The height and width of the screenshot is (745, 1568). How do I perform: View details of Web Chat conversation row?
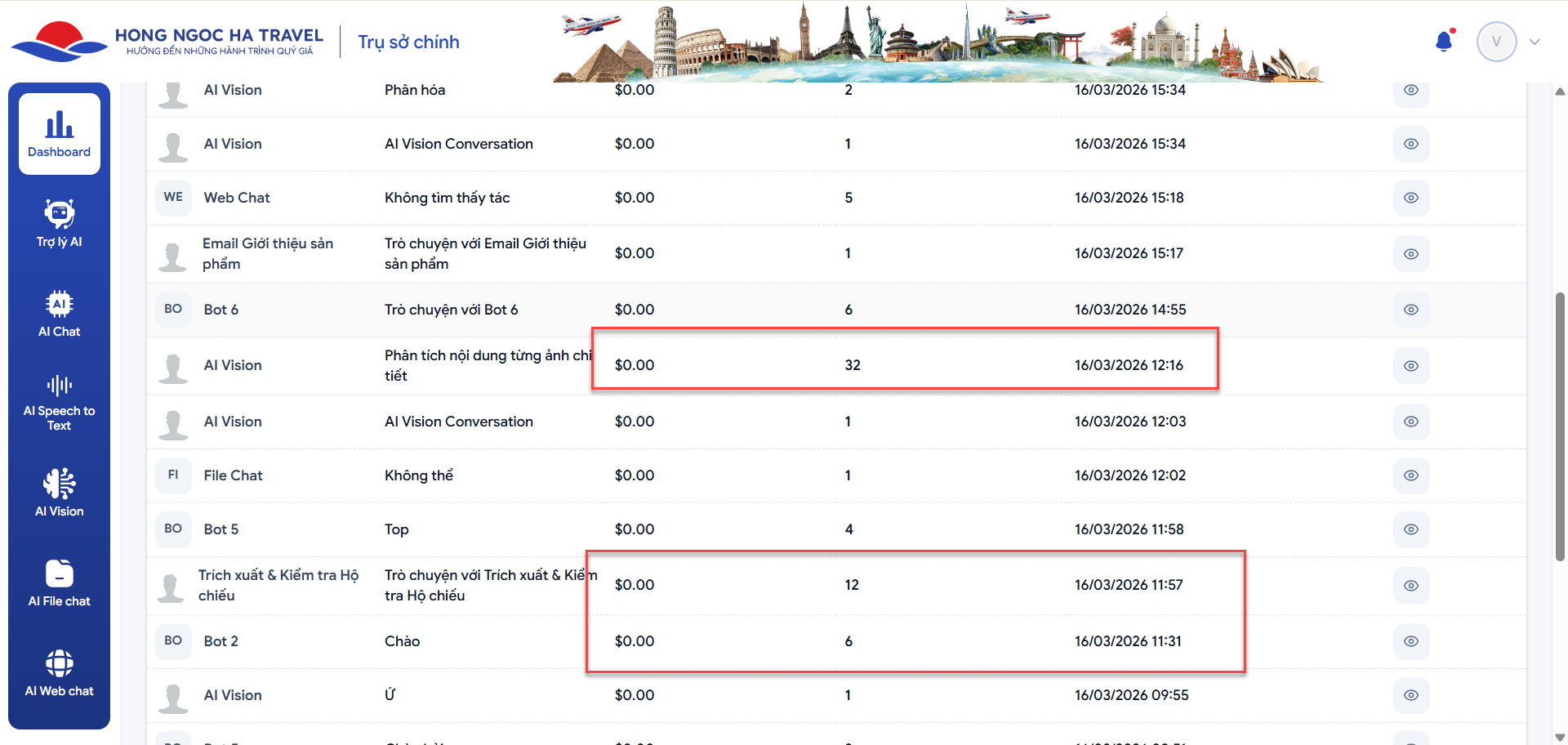(x=1410, y=198)
